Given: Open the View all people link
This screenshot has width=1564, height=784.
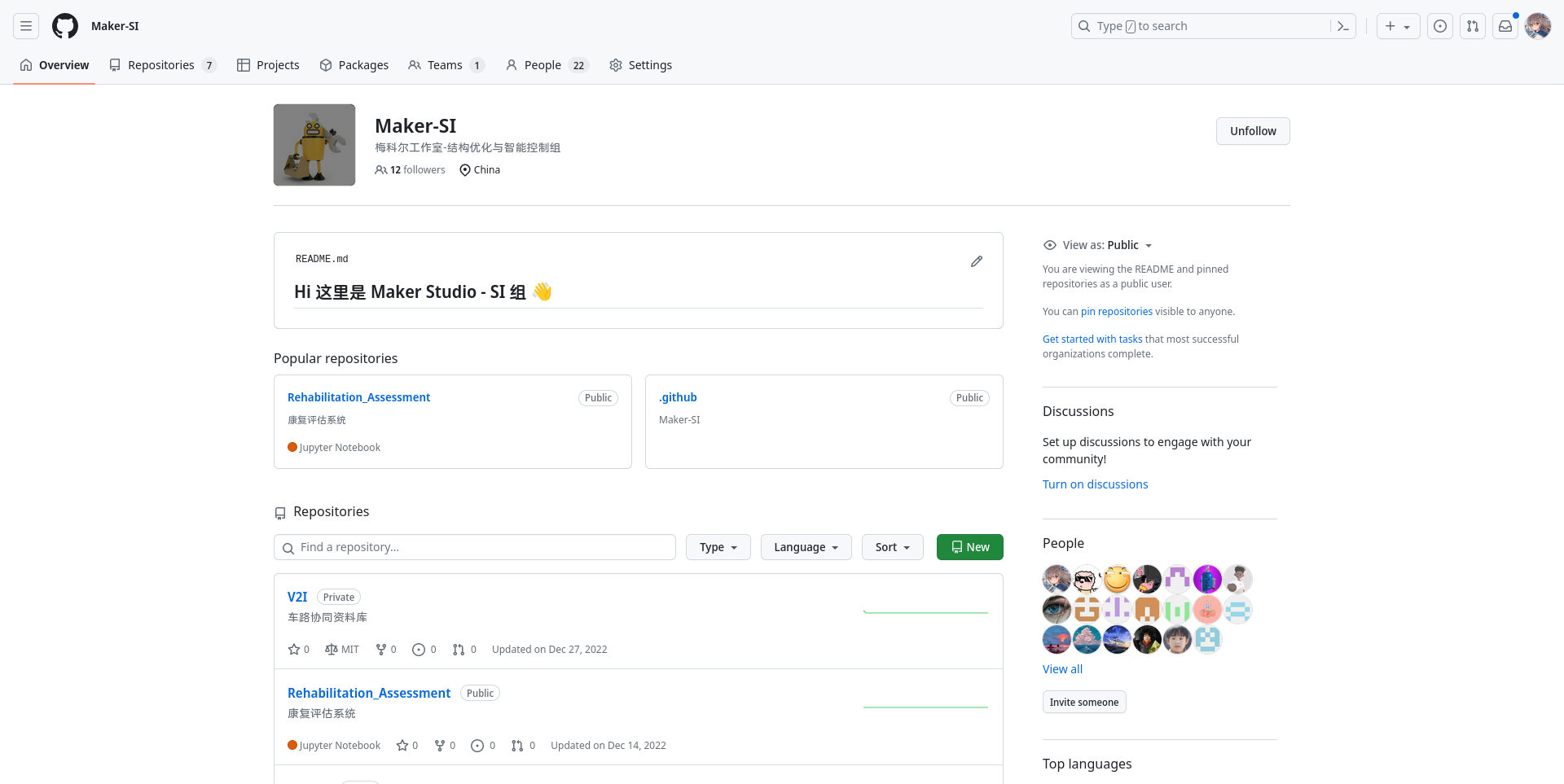Looking at the screenshot, I should point(1062,669).
